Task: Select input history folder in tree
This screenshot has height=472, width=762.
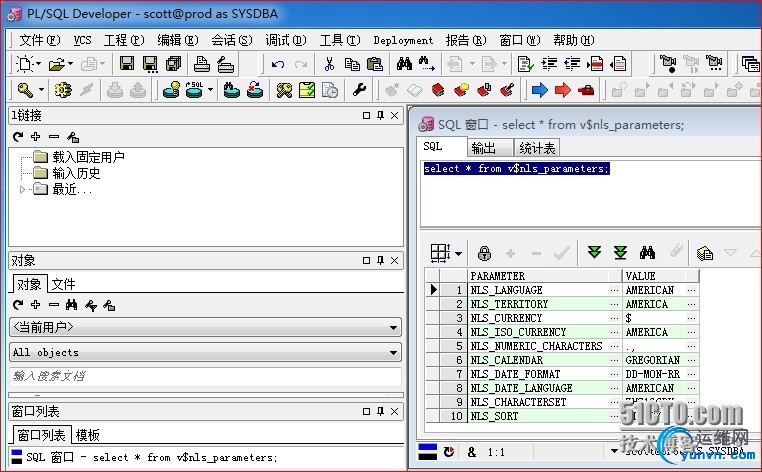Action: point(76,173)
